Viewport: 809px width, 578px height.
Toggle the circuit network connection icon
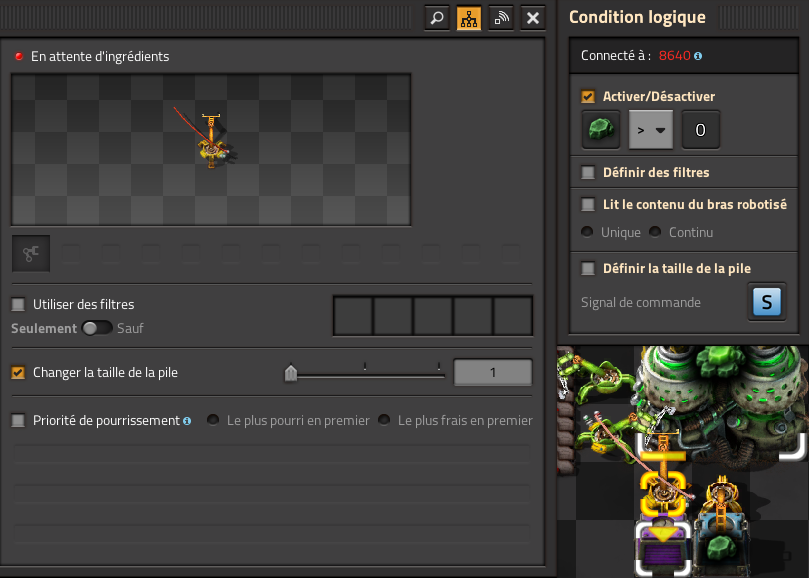[x=469, y=19]
